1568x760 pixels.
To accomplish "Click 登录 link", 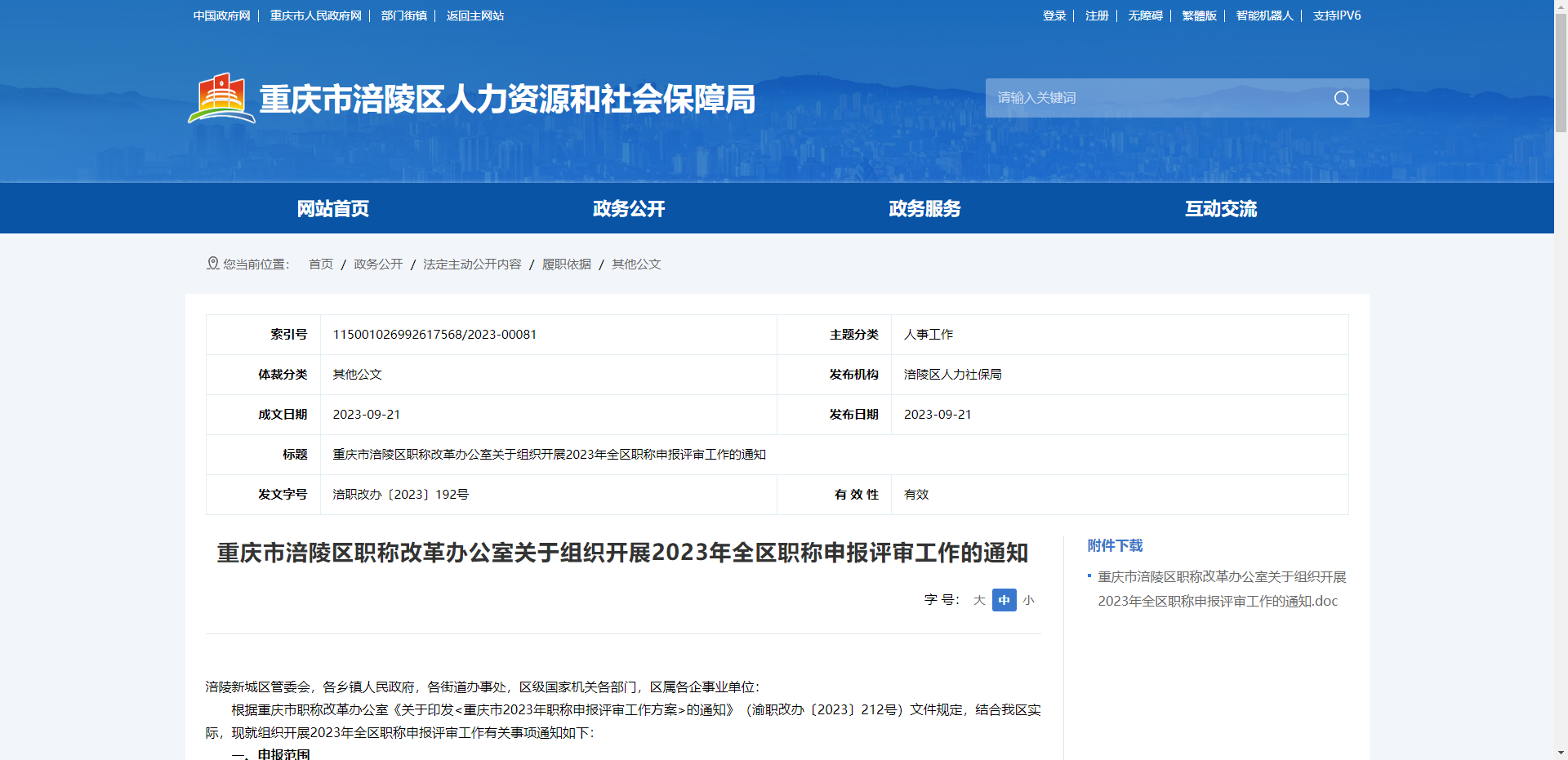I will (1054, 16).
